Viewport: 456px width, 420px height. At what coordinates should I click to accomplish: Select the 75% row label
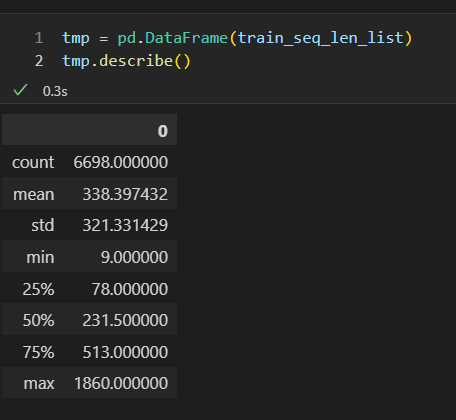pyautogui.click(x=38, y=352)
